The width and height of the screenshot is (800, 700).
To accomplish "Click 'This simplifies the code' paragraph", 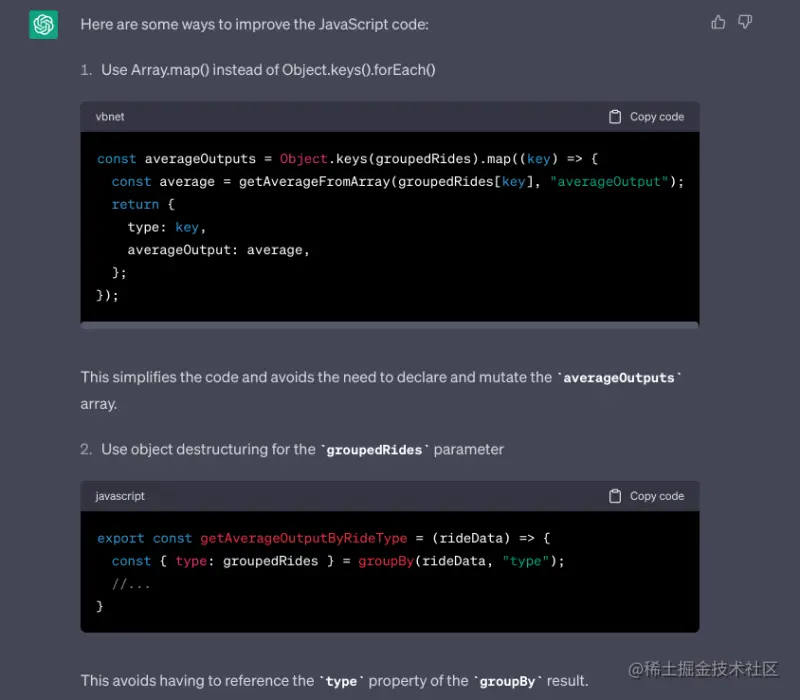I will coord(381,390).
